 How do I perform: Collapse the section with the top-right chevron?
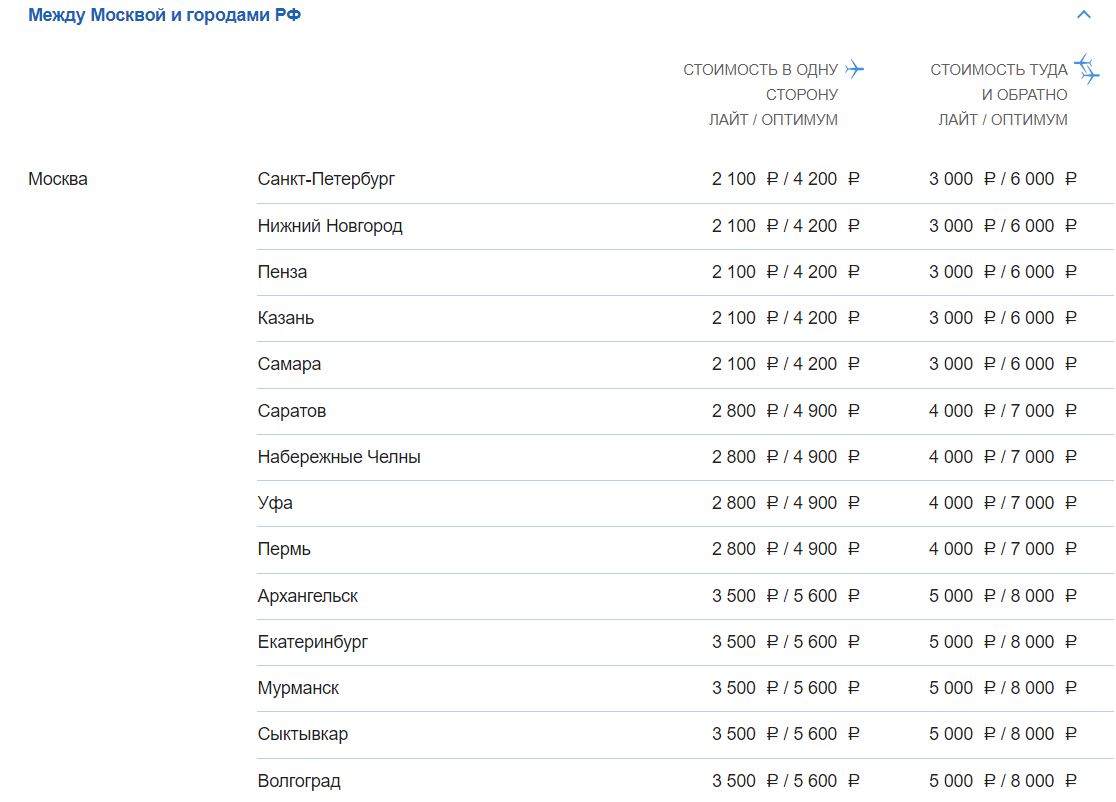point(1083,15)
